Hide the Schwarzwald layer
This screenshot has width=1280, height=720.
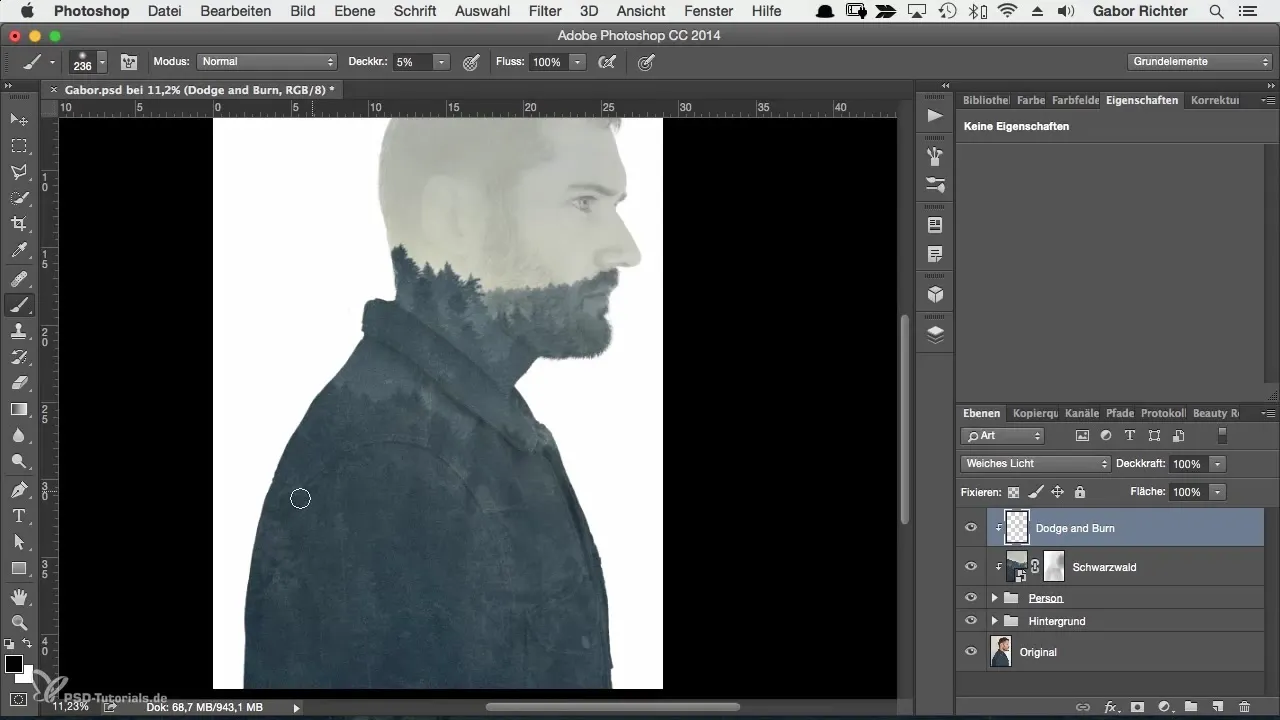970,567
